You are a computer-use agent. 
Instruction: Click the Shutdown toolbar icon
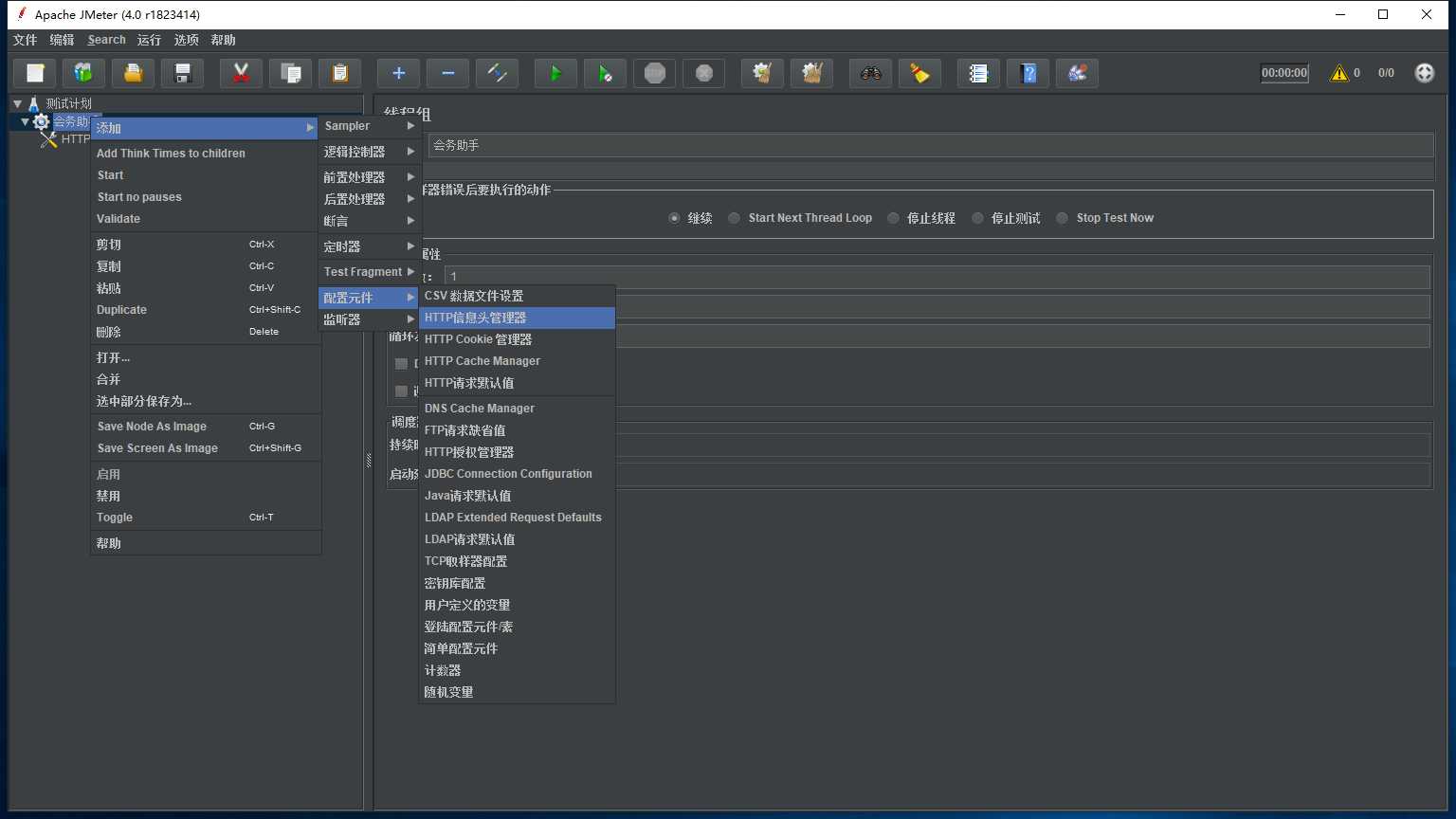coord(704,73)
